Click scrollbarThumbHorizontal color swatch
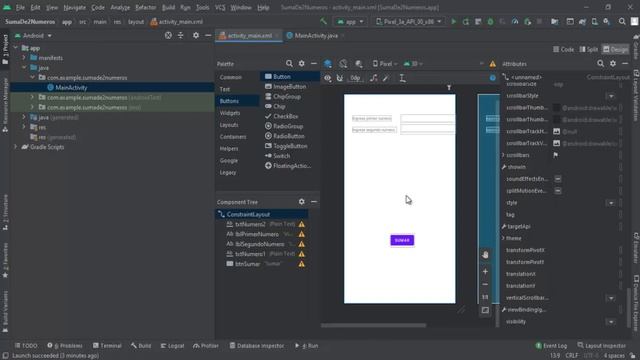The height and width of the screenshot is (360, 640). tap(556, 108)
